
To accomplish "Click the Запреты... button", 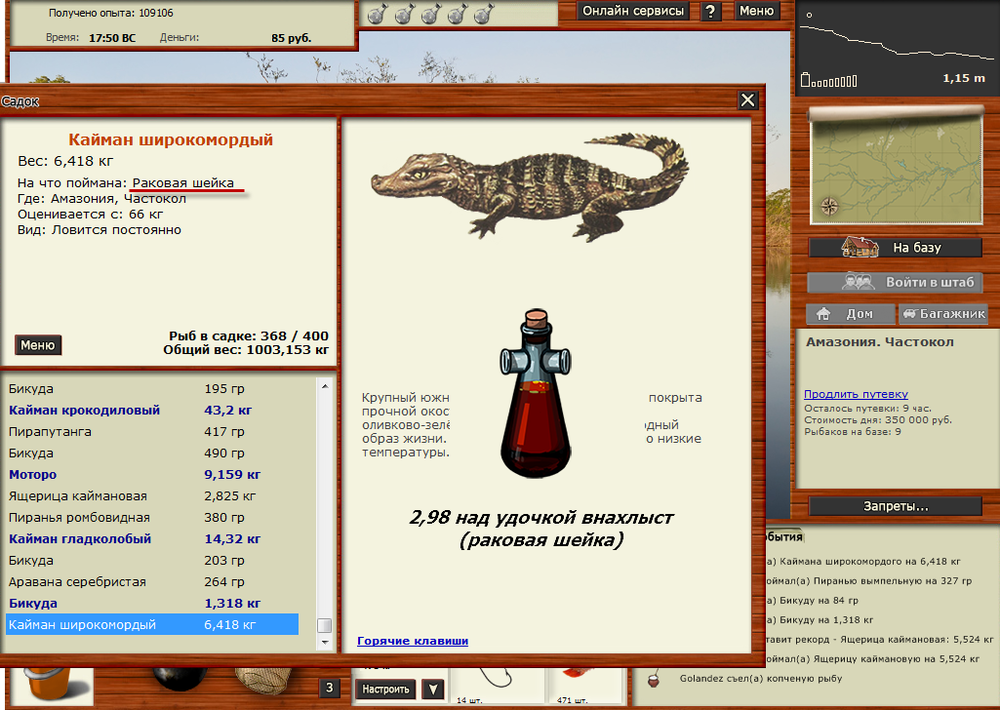I will pyautogui.click(x=895, y=506).
